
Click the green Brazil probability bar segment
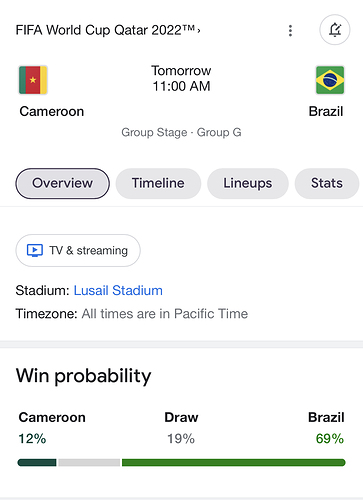click(234, 462)
